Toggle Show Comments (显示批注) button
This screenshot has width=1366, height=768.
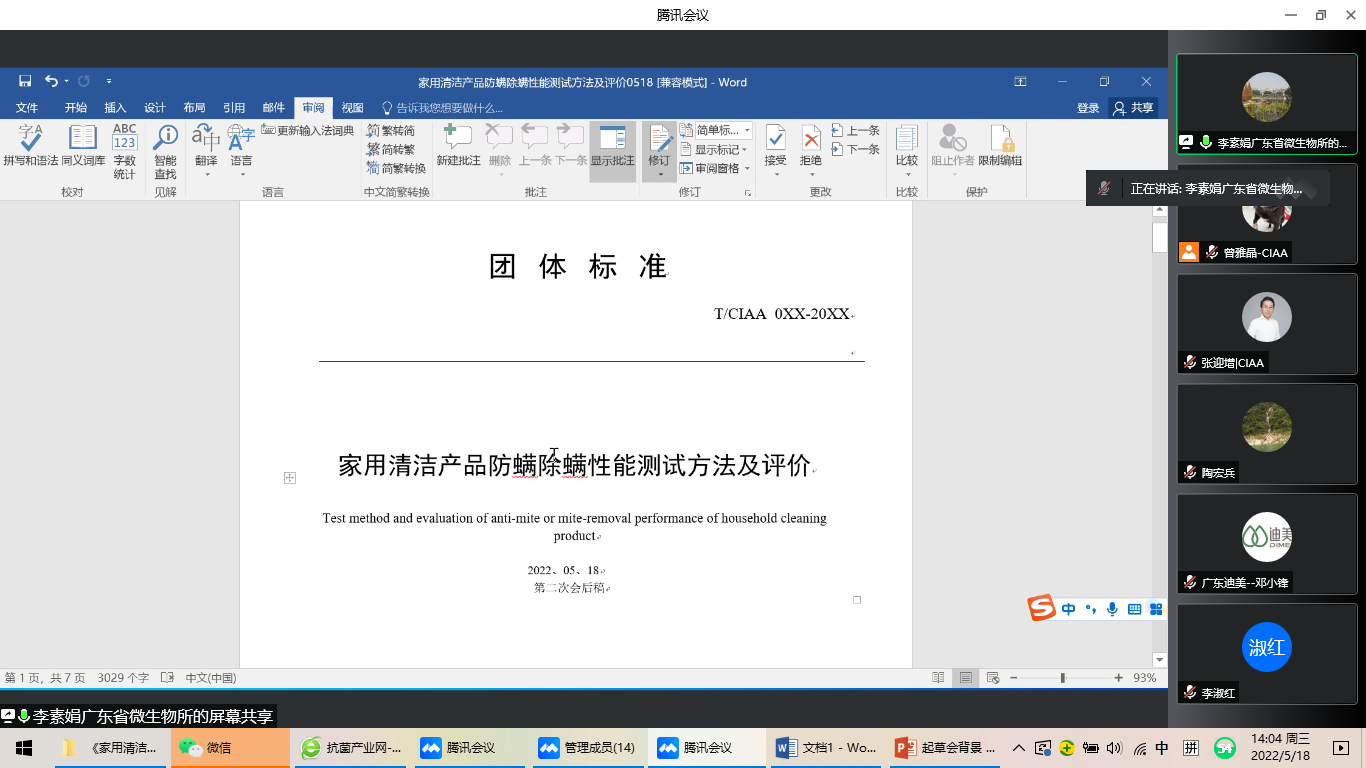click(x=612, y=146)
